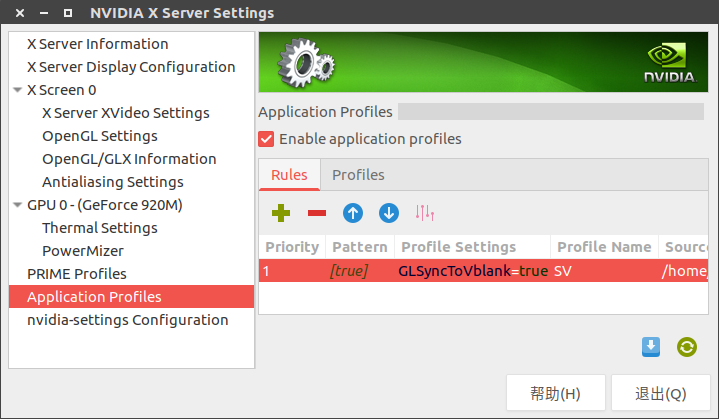Add a new rule with green plus
Image resolution: width=719 pixels, height=419 pixels.
281,213
